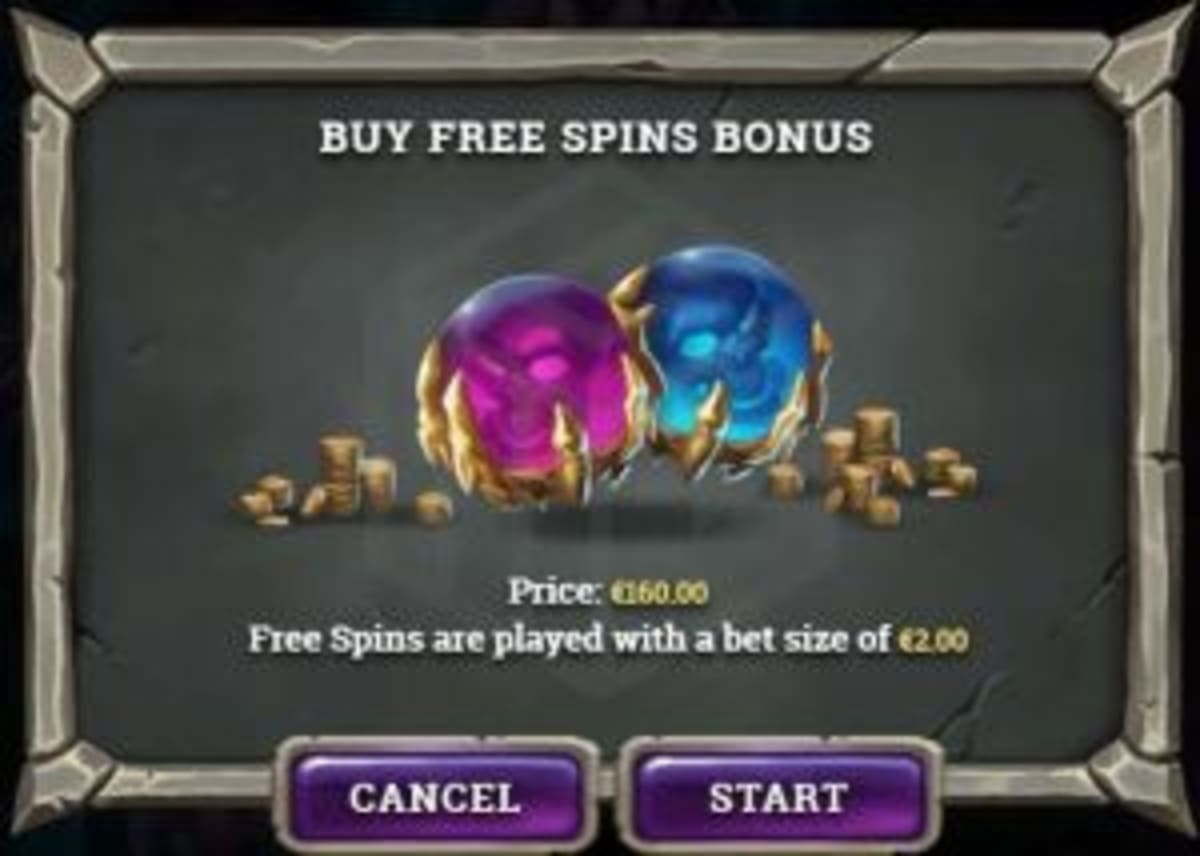Image resolution: width=1200 pixels, height=856 pixels.
Task: Select the gold coin pile right of orbs
Action: [872, 466]
